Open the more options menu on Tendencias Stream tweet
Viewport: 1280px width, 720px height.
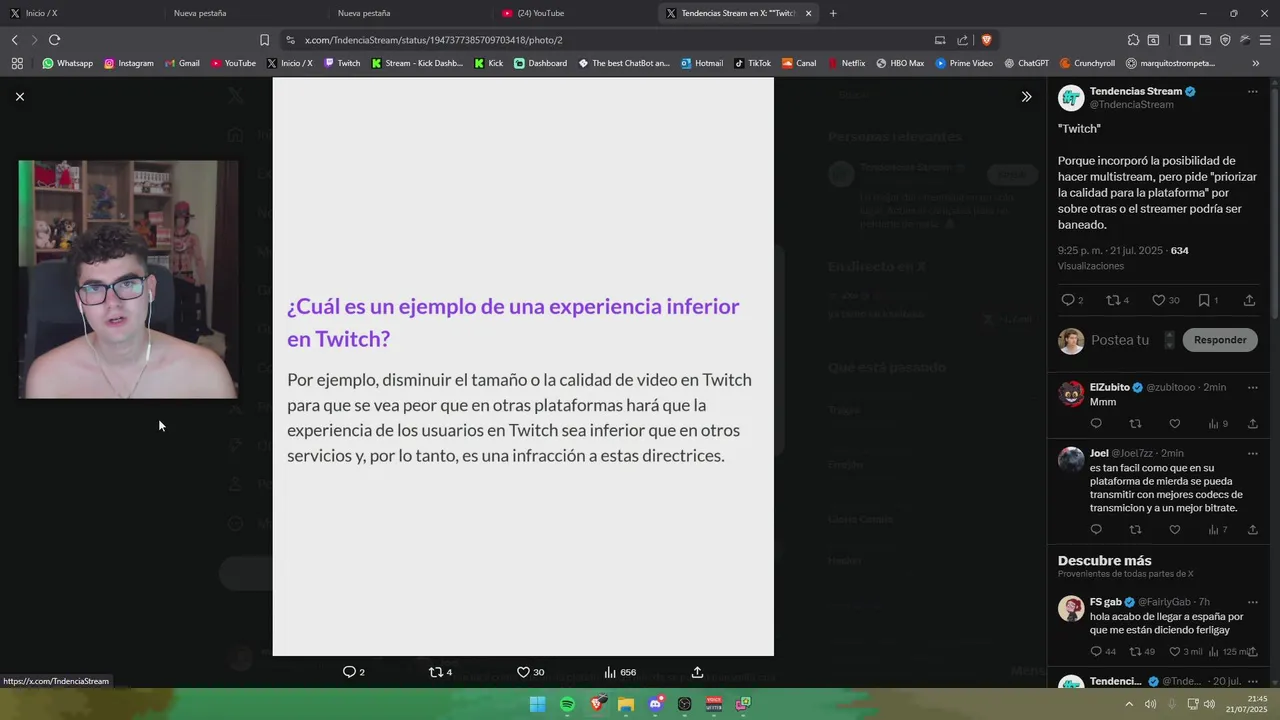(1252, 92)
